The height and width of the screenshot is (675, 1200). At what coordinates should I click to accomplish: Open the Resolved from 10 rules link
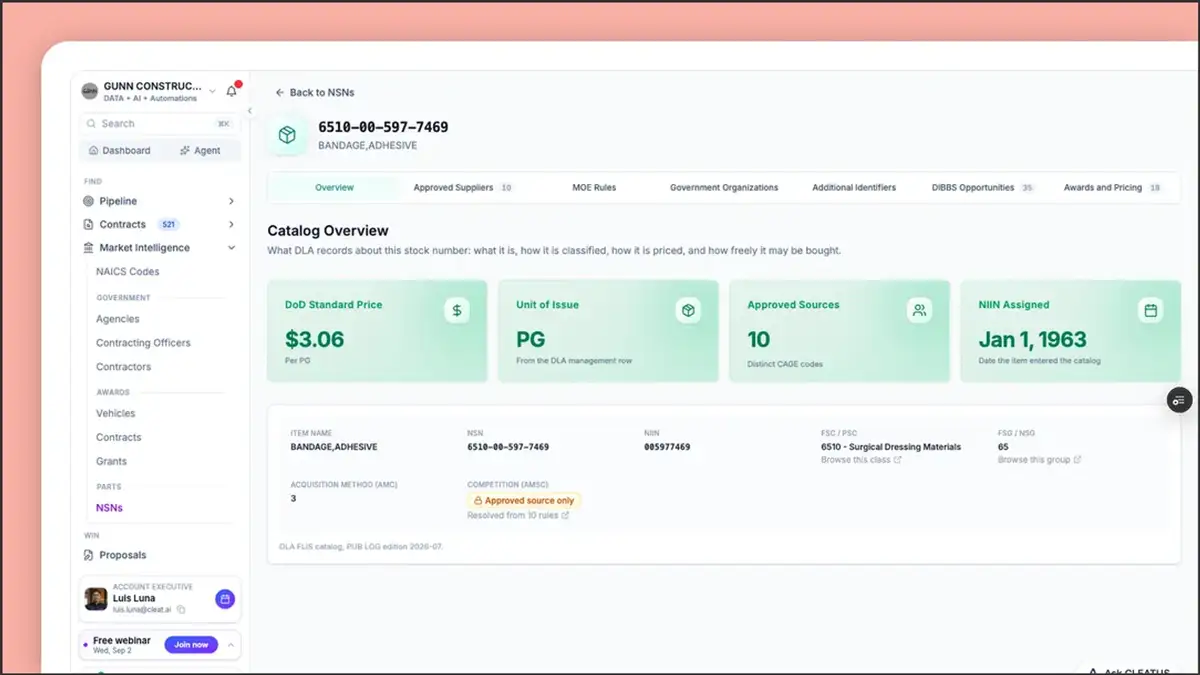point(518,516)
